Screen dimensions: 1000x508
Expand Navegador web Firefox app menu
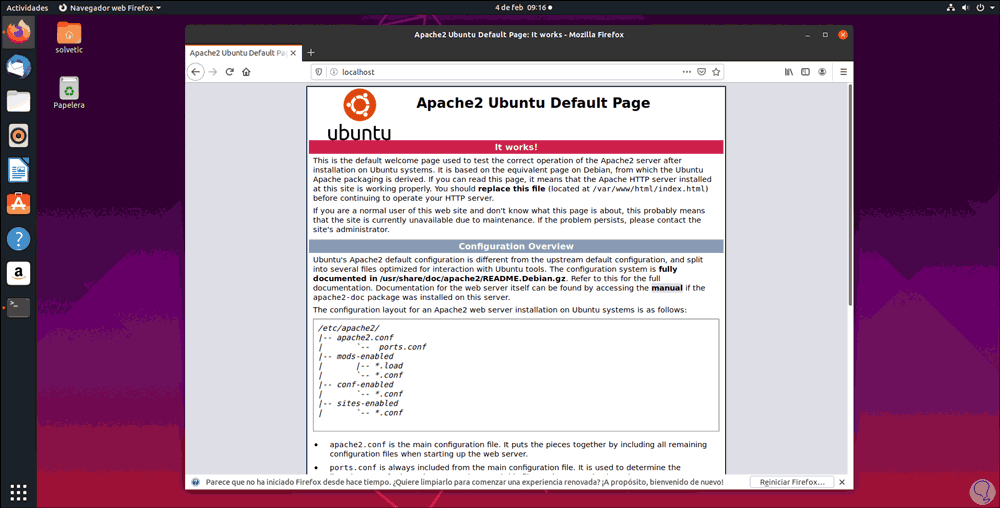pyautogui.click(x=109, y=8)
